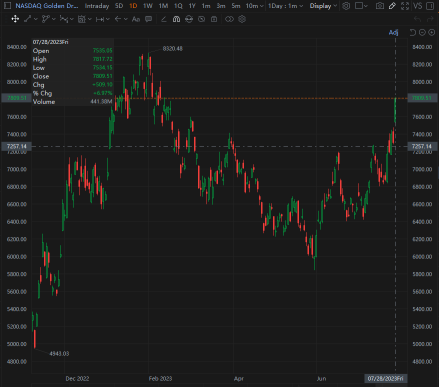This screenshot has width=439, height=387.
Task: Select the 1Y yearly timeframe
Action: tap(192, 6)
